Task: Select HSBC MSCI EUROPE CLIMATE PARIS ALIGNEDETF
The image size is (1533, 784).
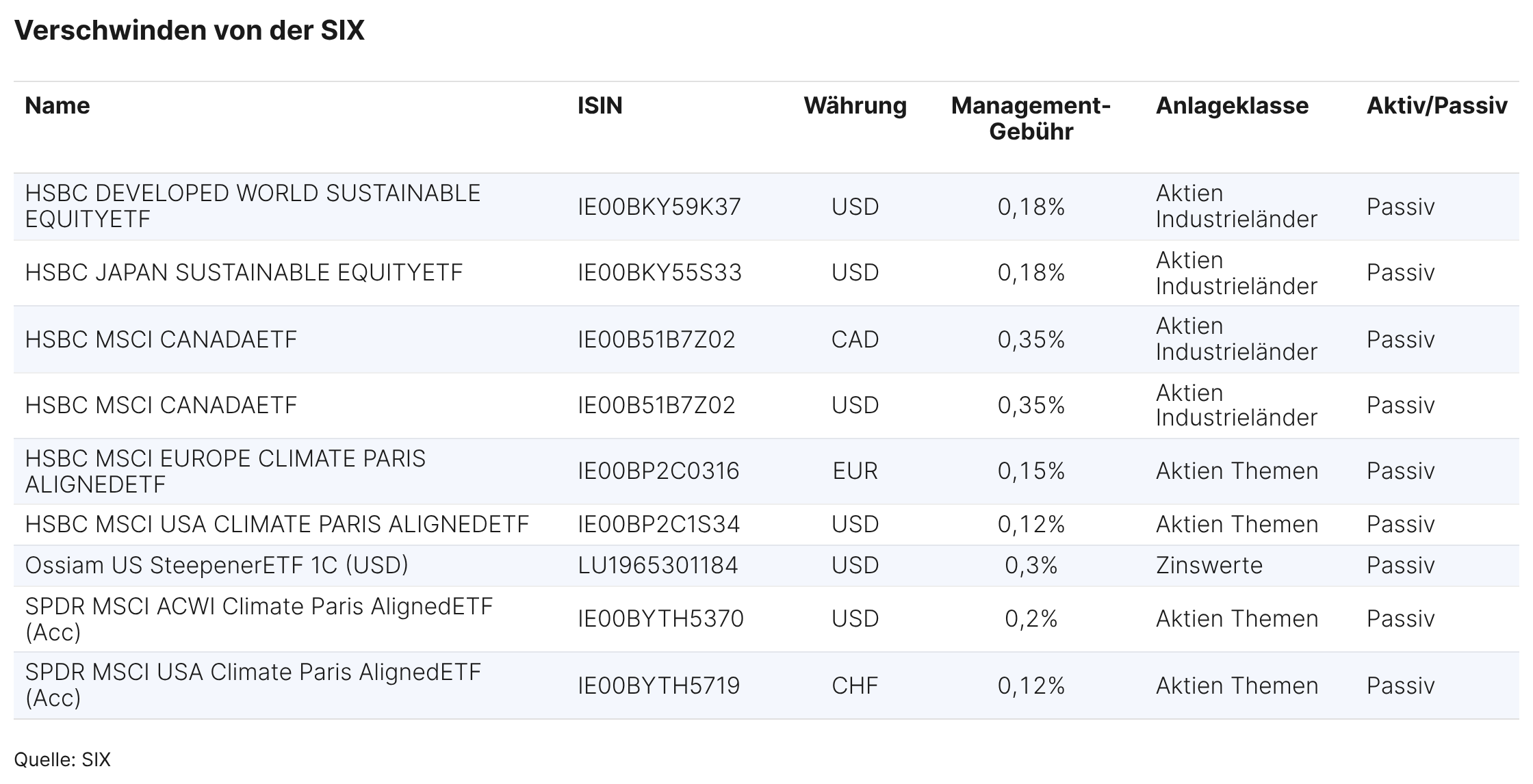Action: 225,471
